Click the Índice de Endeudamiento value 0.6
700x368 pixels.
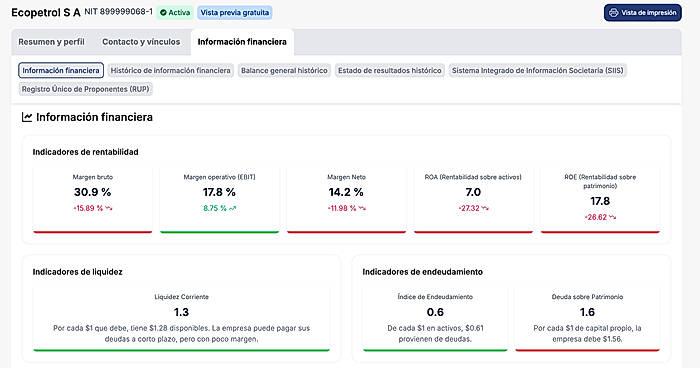tap(435, 312)
